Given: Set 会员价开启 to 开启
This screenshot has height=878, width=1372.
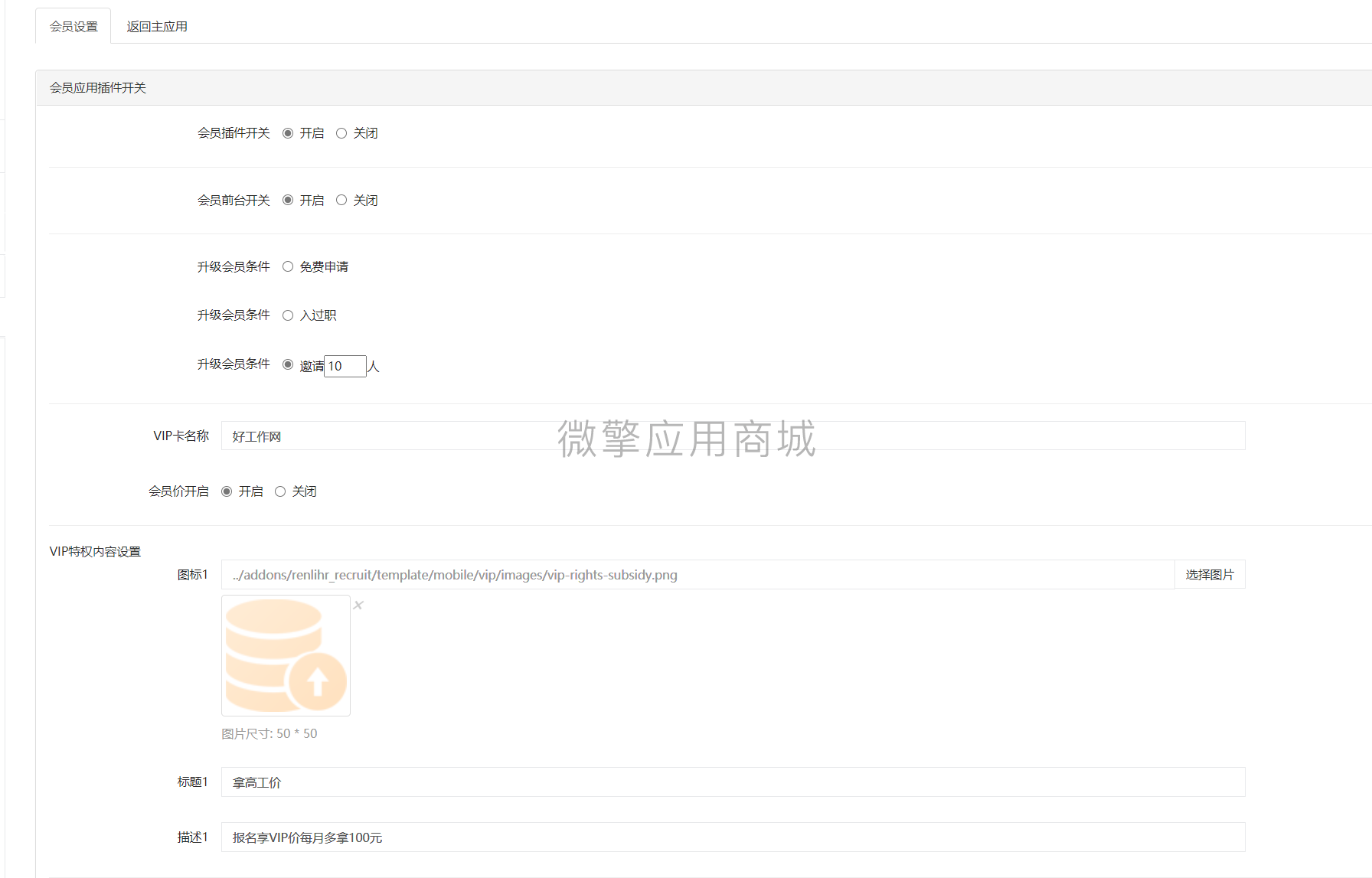Looking at the screenshot, I should point(227,491).
